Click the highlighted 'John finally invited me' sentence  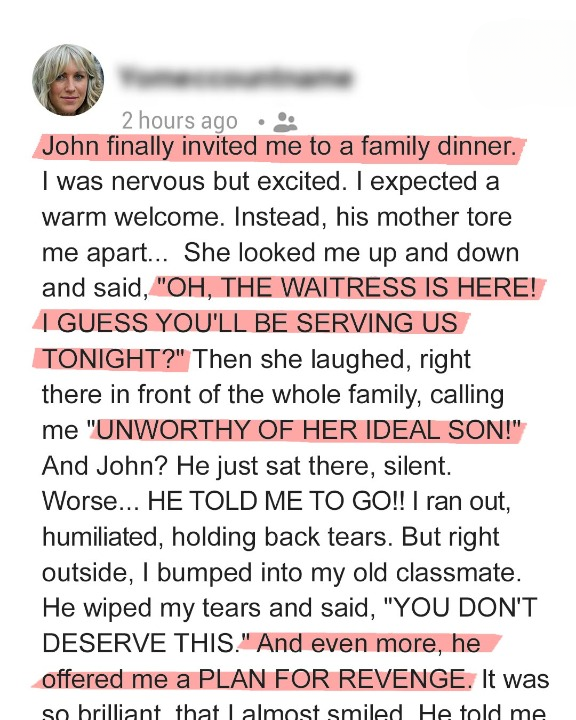(x=279, y=146)
